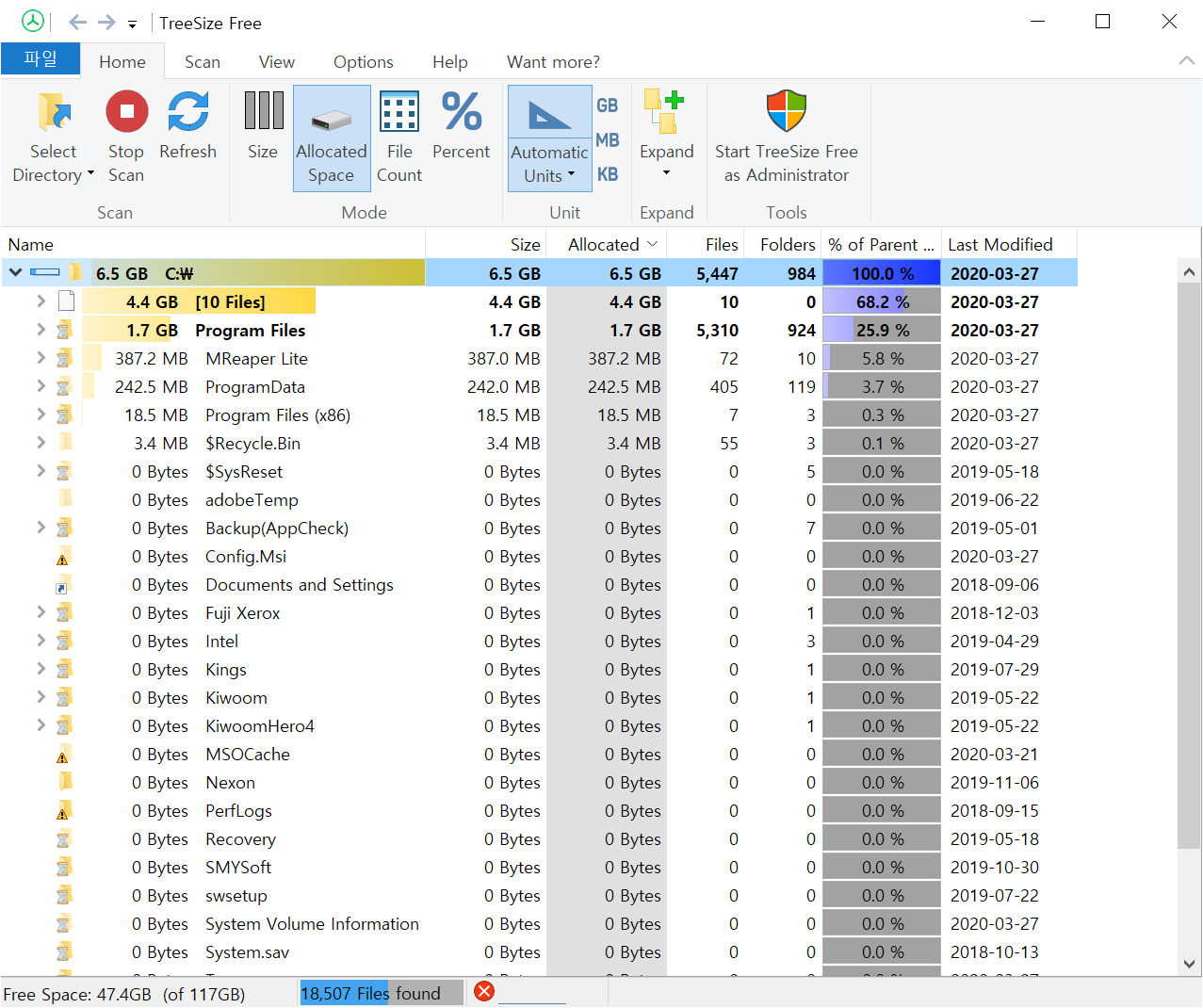Set the unit to GB

tap(608, 106)
